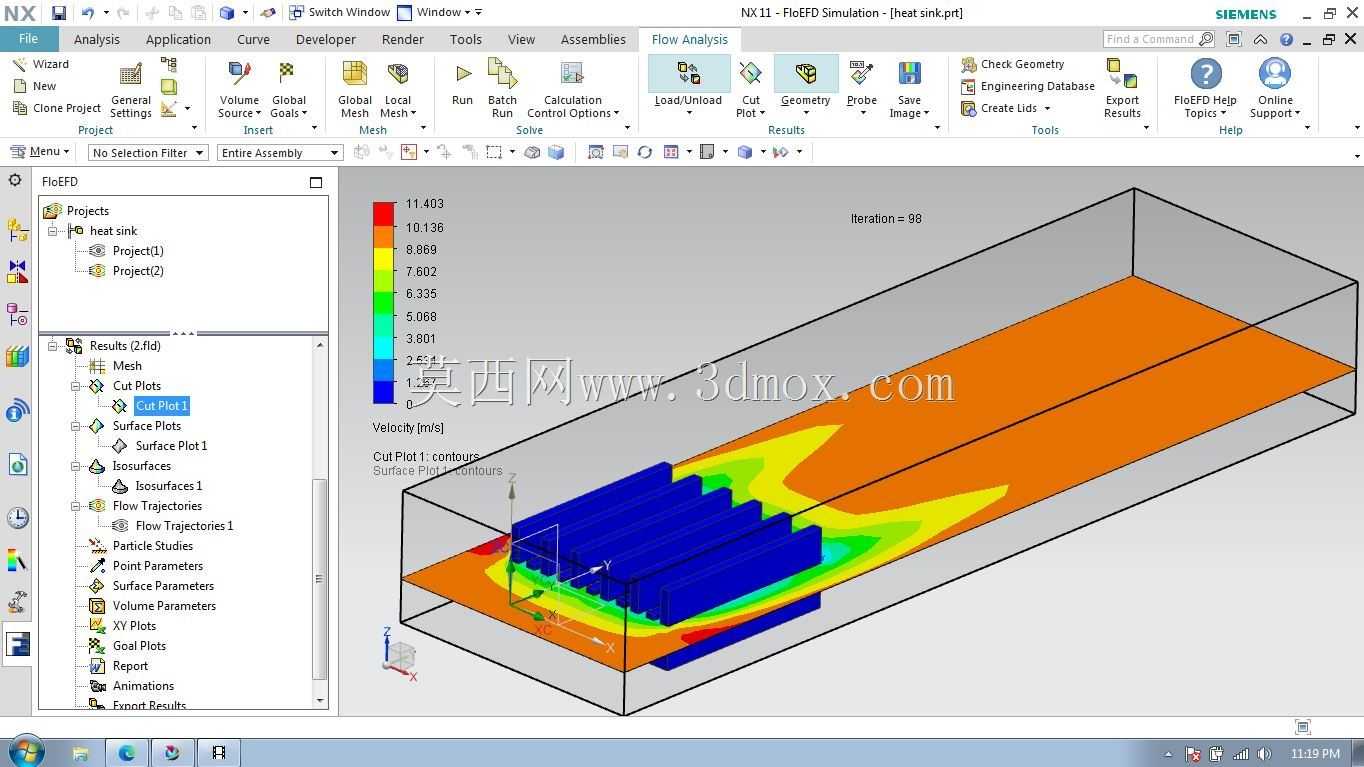Screen dimensions: 1364x767
Task: Open Global Mesh settings
Action: pyautogui.click(x=355, y=92)
